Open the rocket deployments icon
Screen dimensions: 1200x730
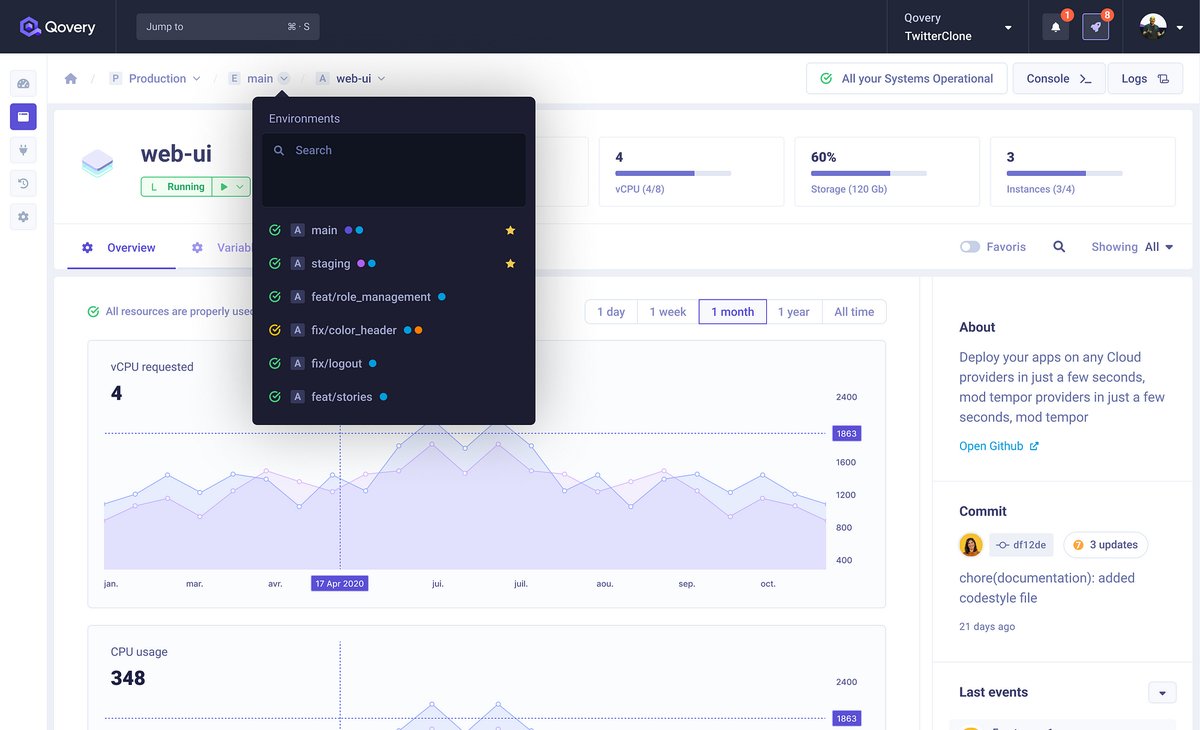(x=1096, y=27)
